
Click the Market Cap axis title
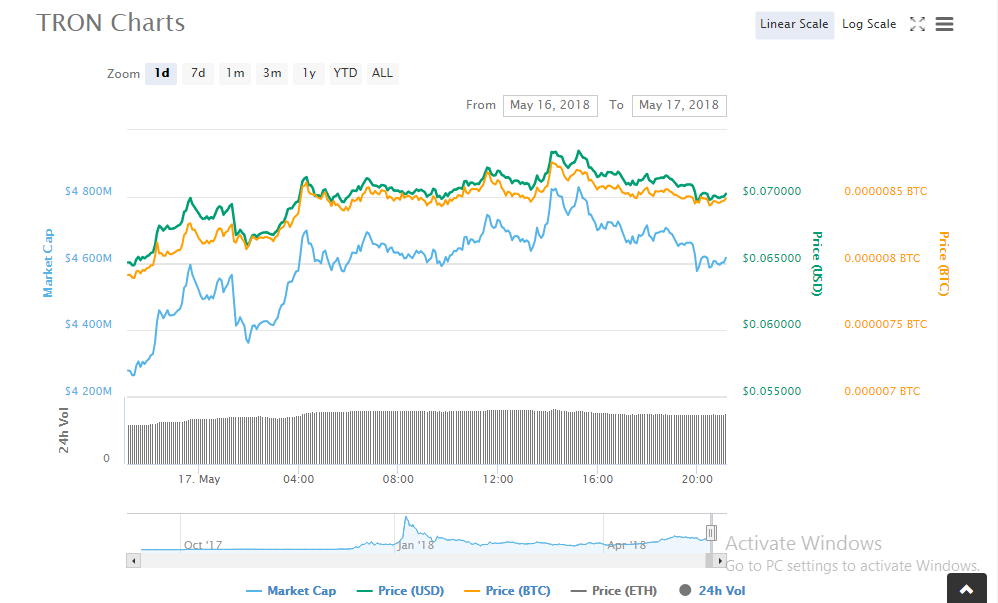[48, 263]
